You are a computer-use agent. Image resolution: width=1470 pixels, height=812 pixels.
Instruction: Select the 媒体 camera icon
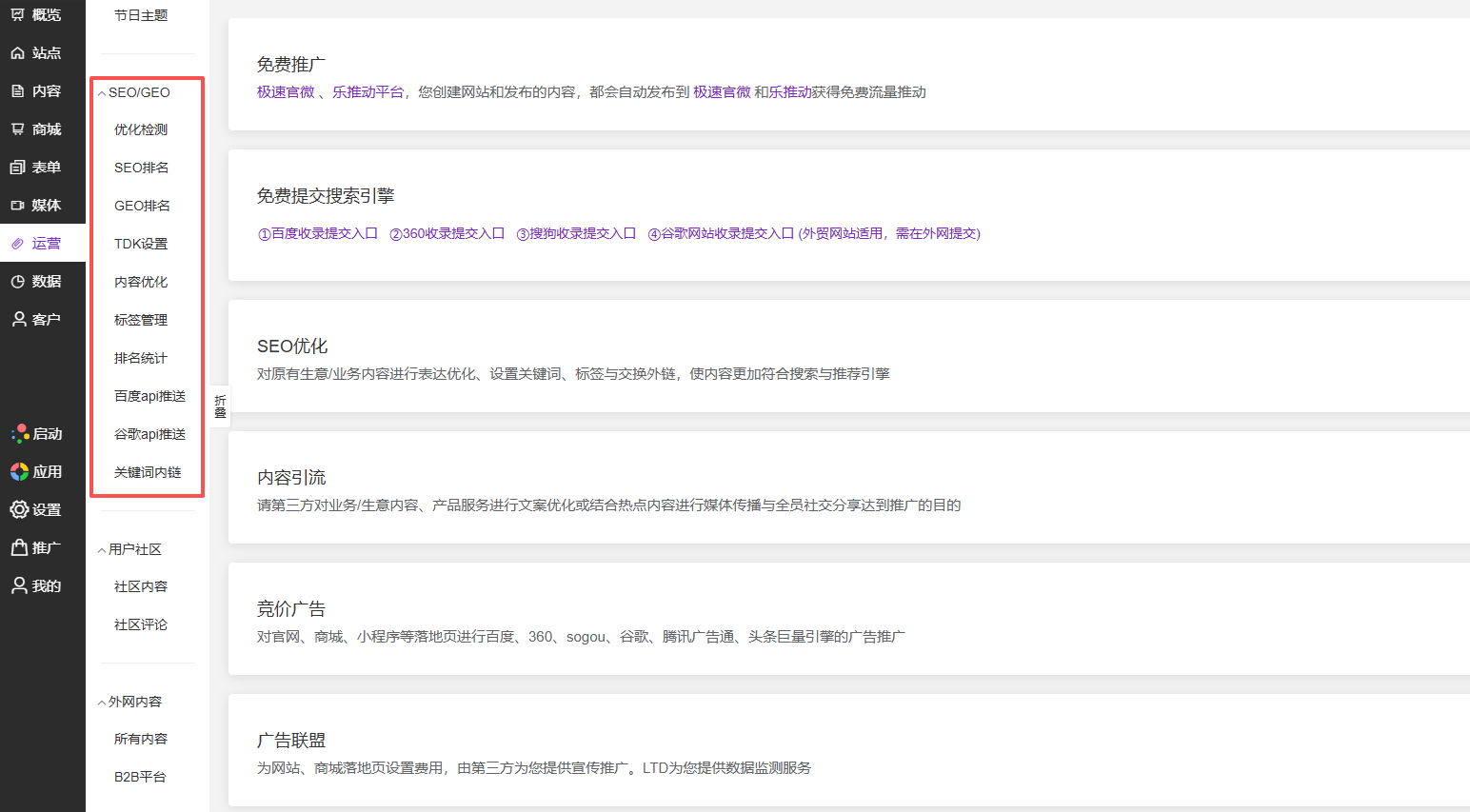point(17,206)
